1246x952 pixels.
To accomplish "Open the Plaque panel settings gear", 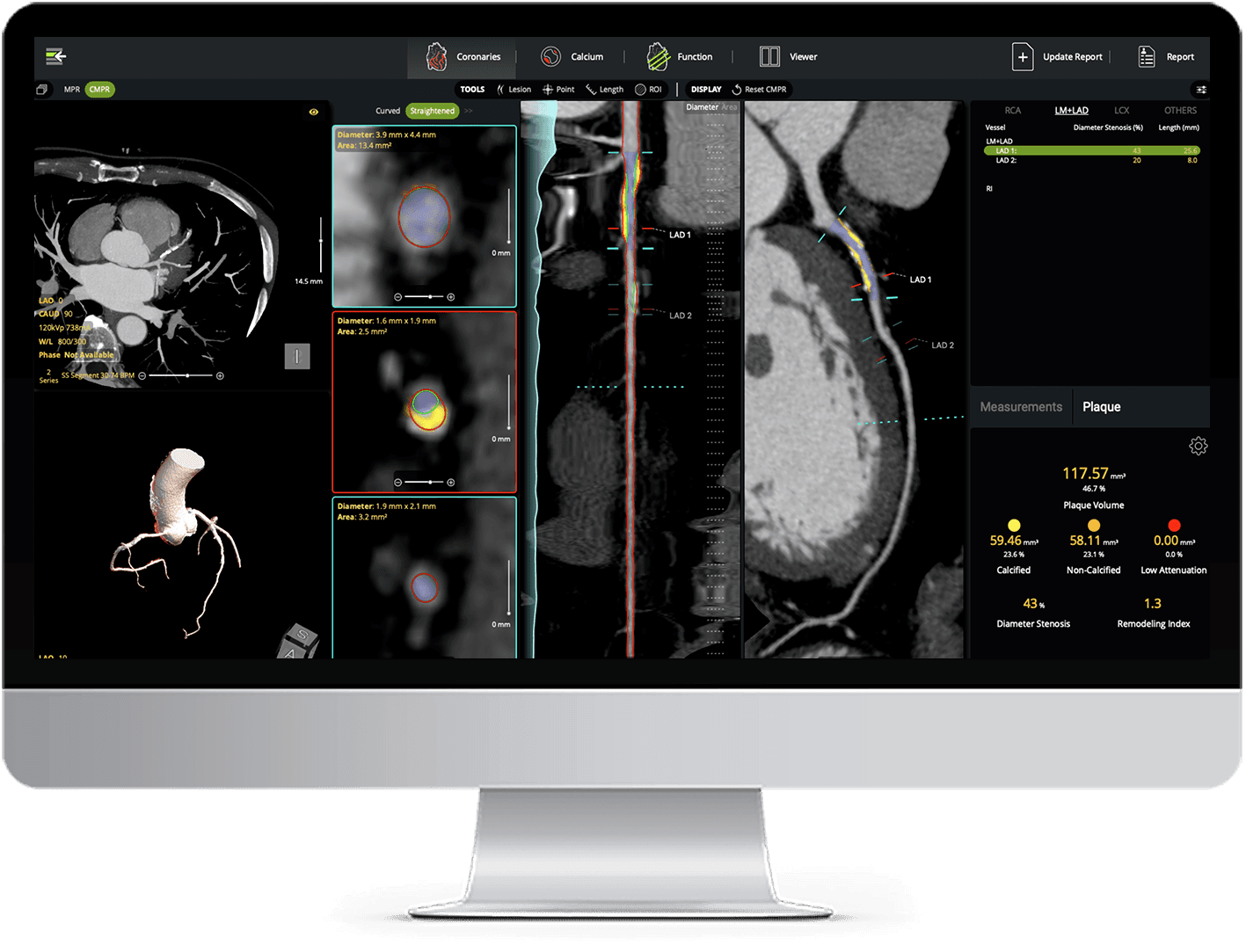I will click(1199, 446).
